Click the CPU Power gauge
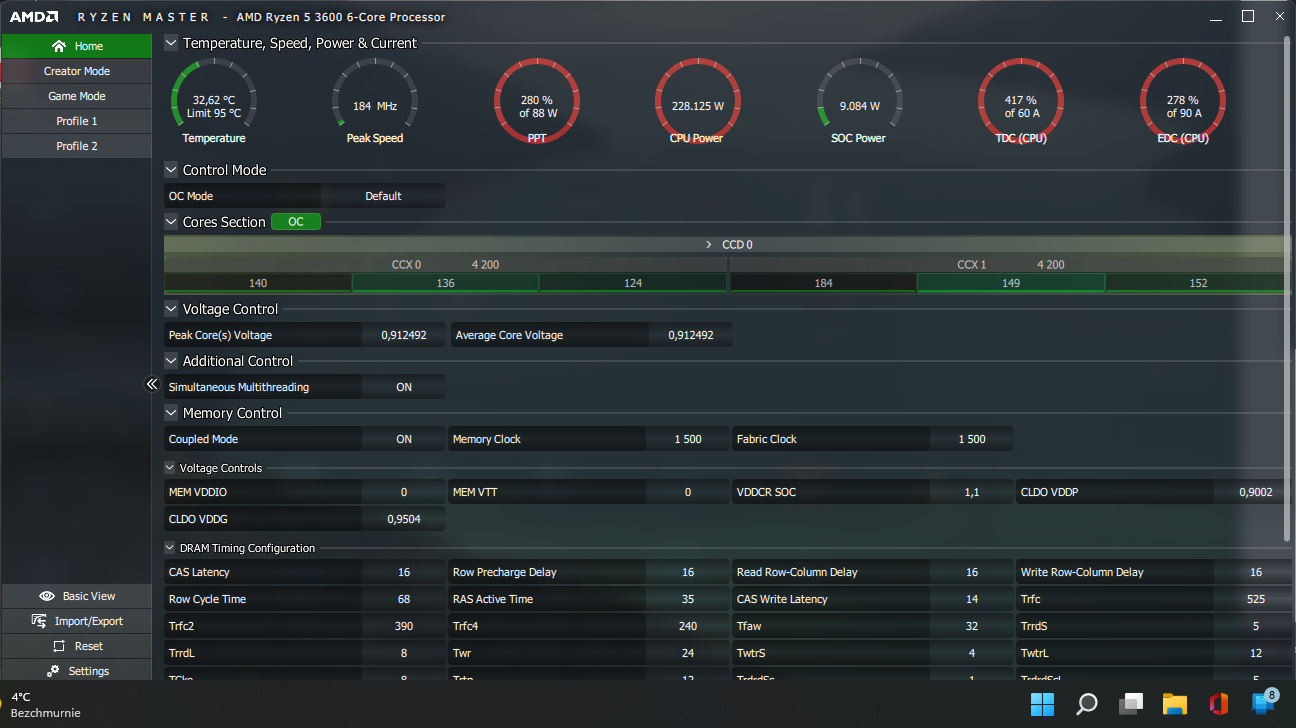 point(698,101)
